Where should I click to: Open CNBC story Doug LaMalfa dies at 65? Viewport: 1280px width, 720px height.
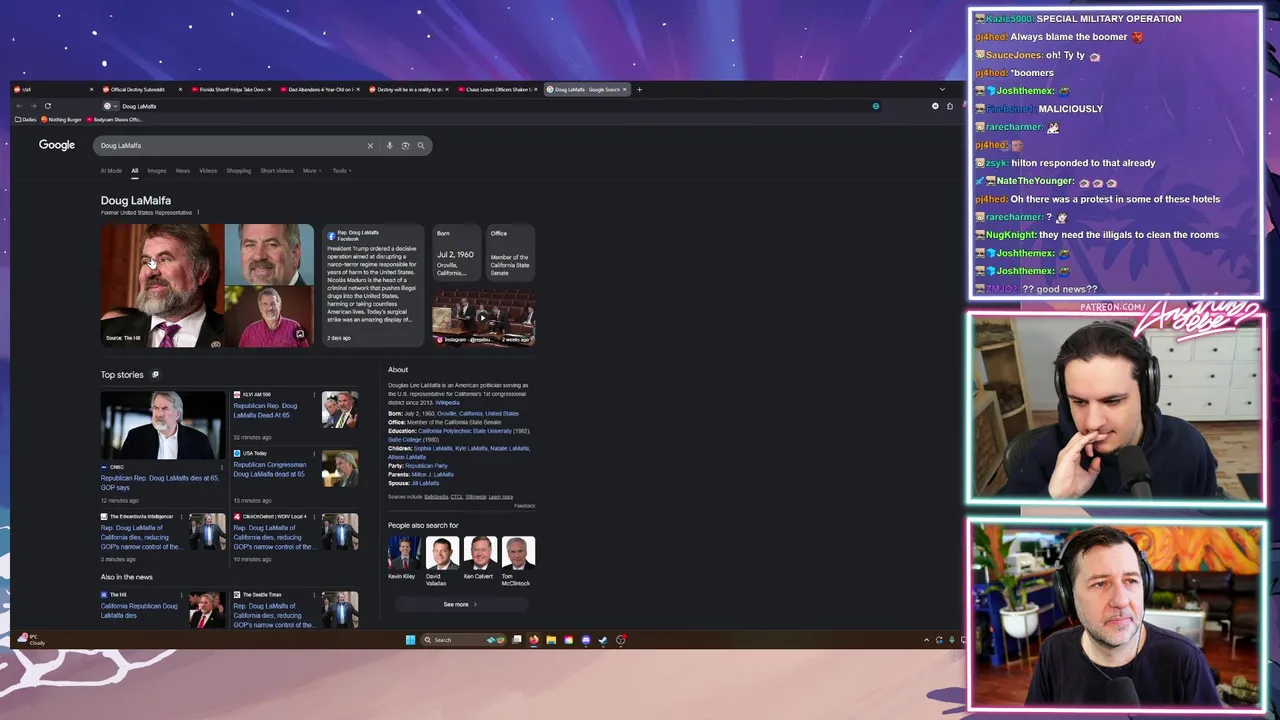(159, 482)
